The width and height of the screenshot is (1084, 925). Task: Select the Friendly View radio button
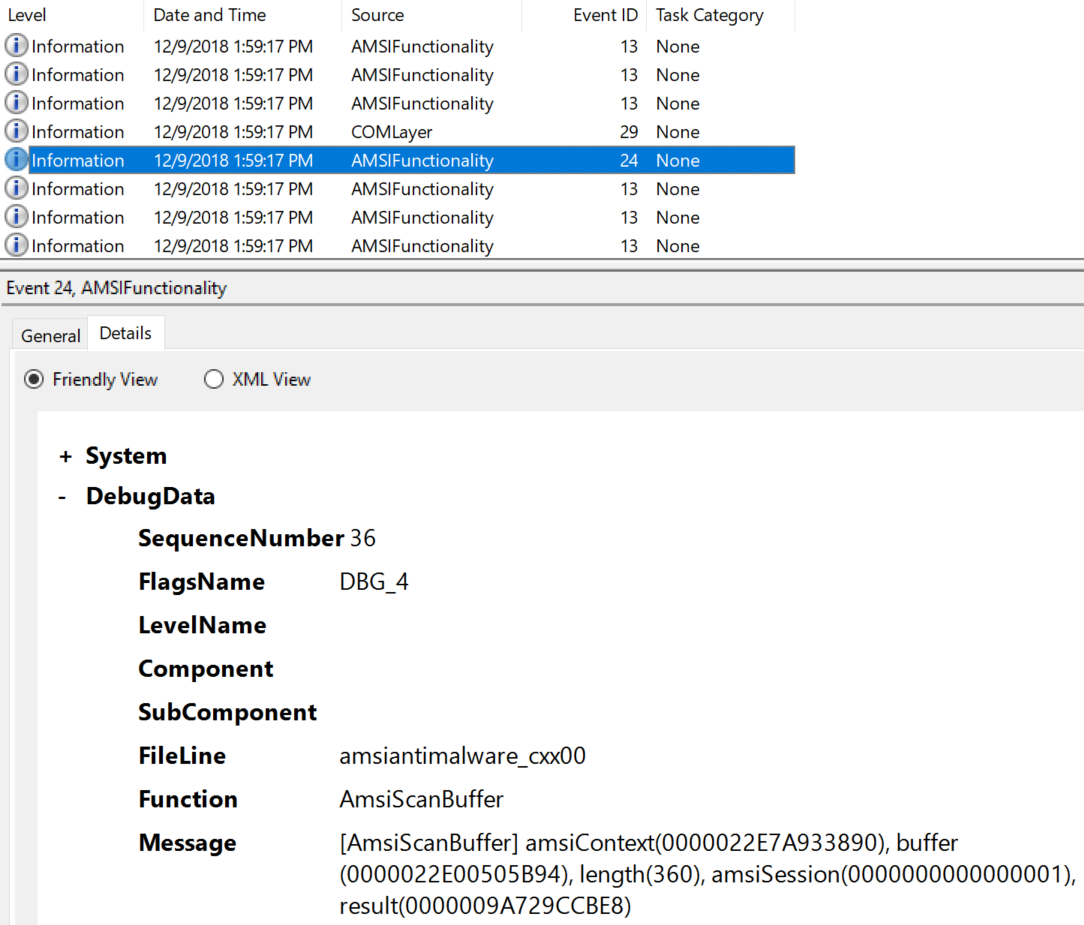(x=31, y=379)
